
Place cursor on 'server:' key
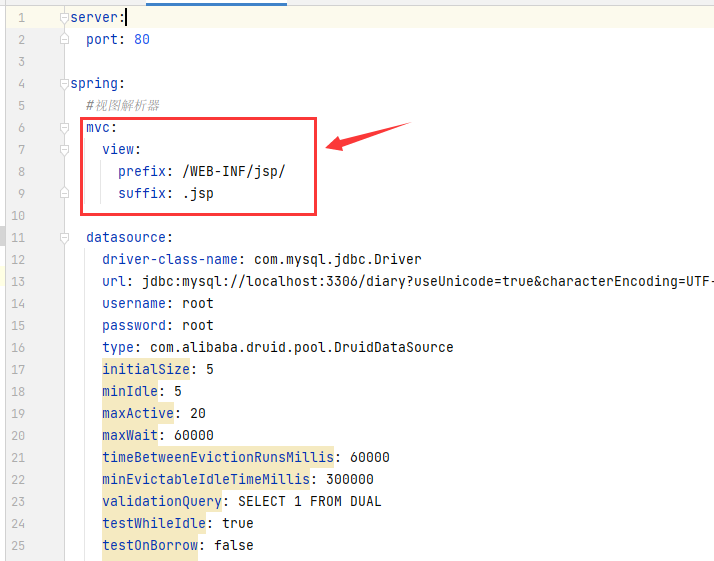pyautogui.click(x=97, y=18)
